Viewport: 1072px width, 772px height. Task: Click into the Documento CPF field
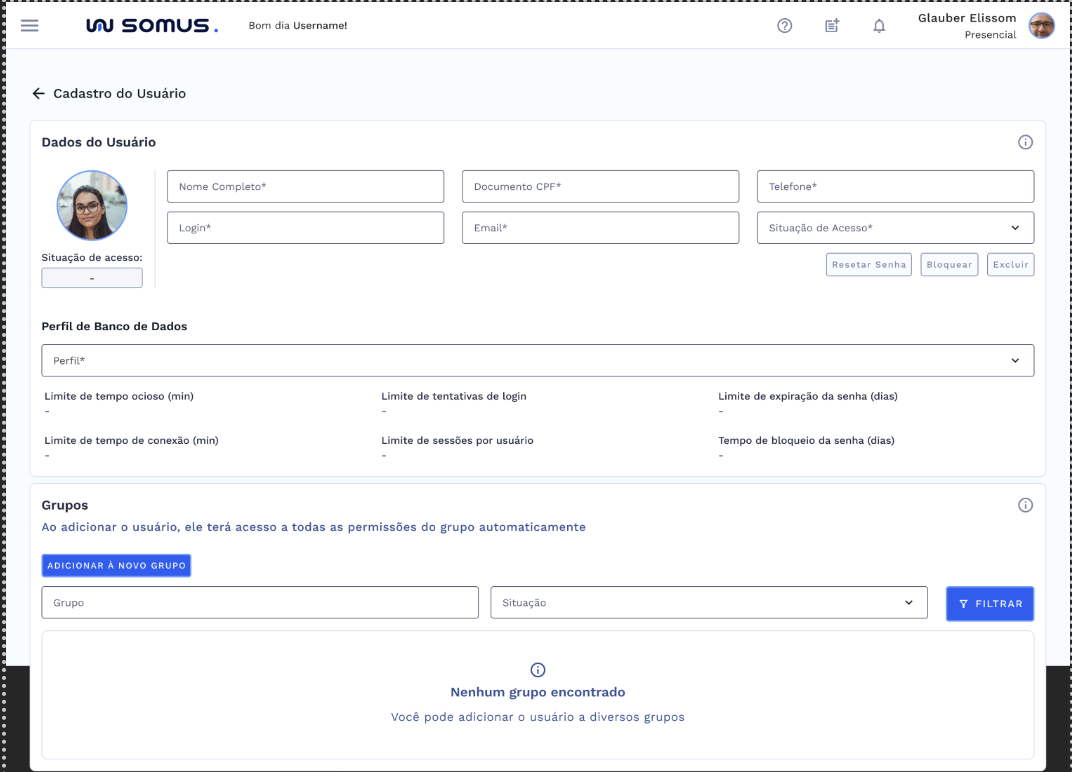click(x=600, y=187)
